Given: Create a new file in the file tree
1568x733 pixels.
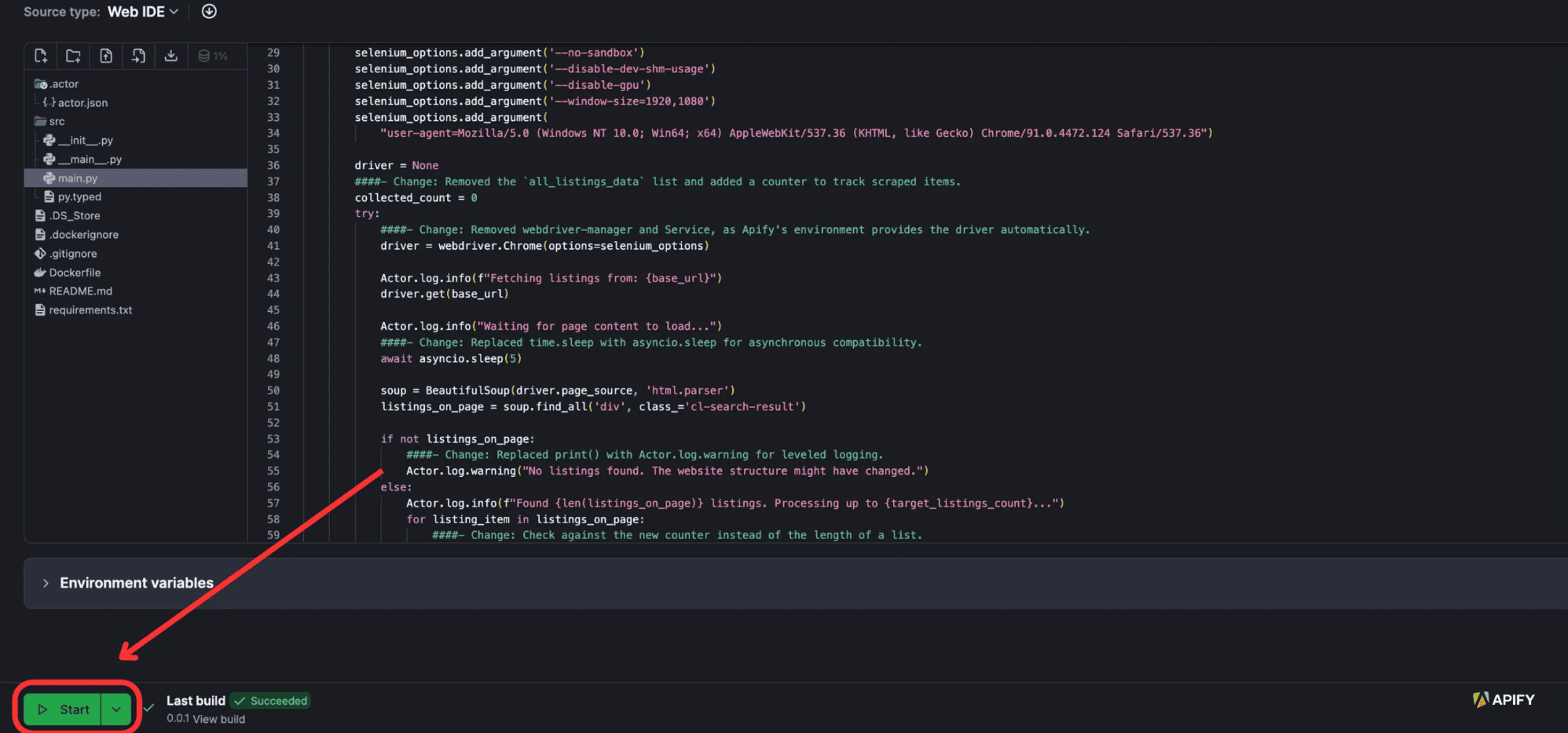Looking at the screenshot, I should tap(40, 56).
